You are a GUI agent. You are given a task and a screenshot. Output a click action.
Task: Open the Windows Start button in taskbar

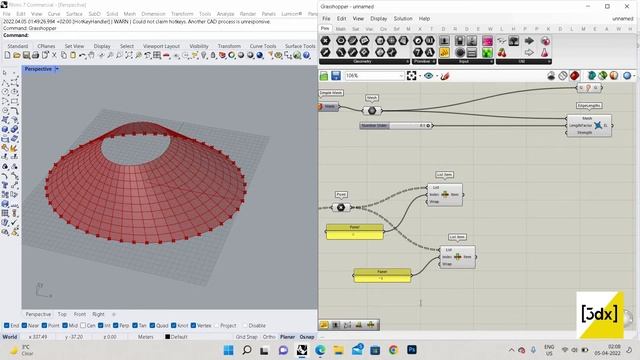point(229,350)
